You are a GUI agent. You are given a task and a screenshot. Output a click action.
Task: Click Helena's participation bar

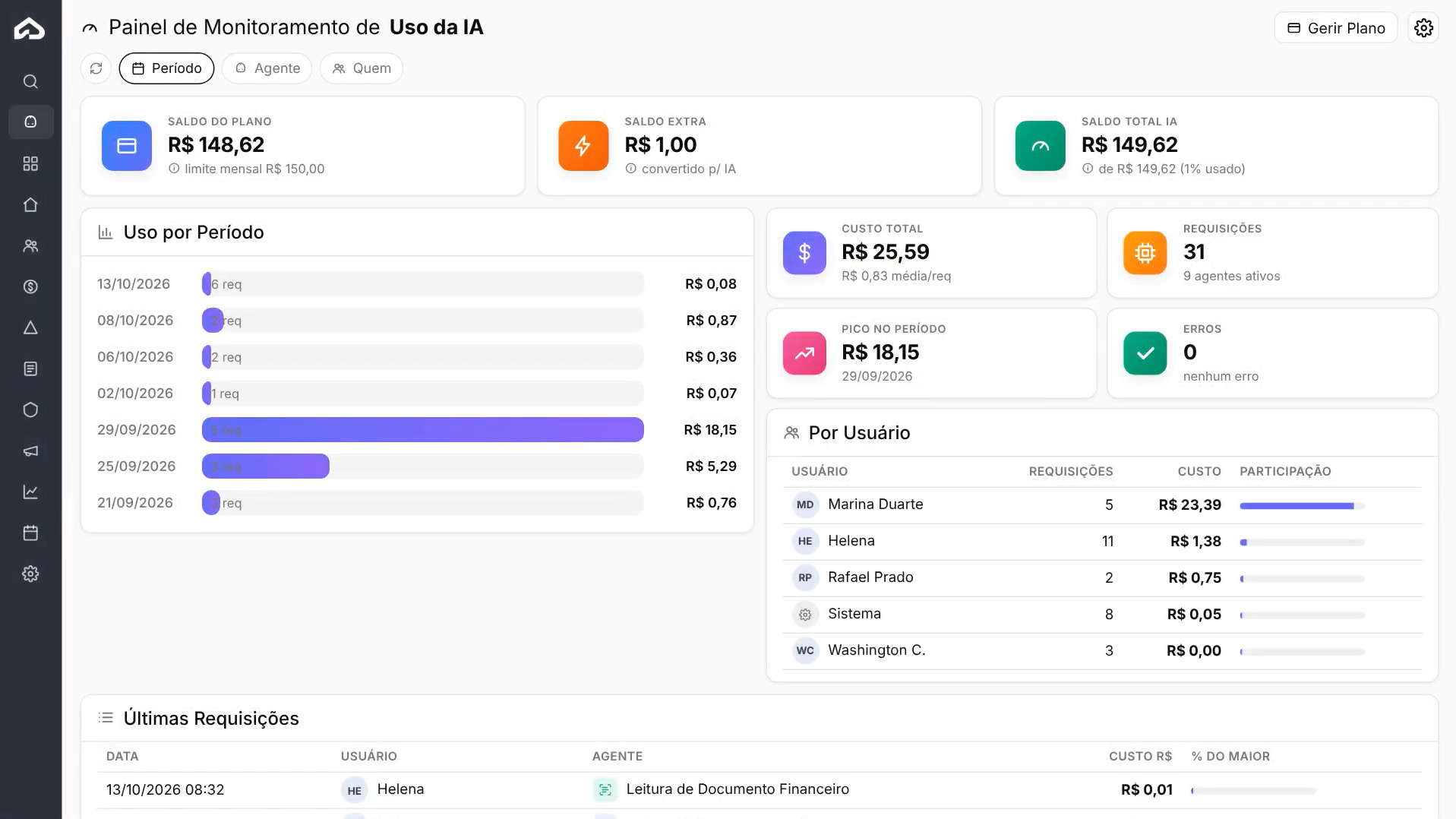tap(1302, 542)
